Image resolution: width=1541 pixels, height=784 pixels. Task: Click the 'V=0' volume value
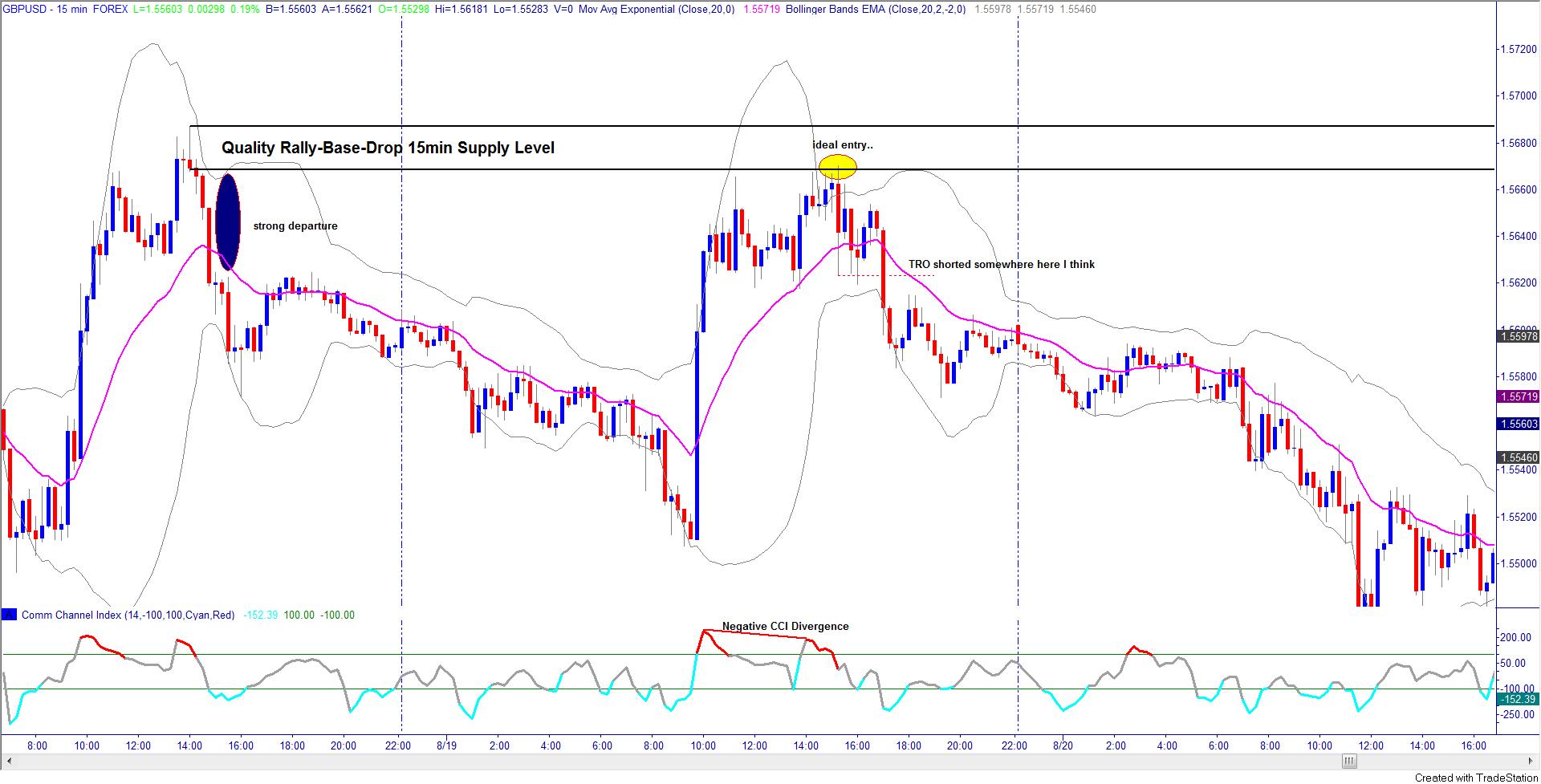563,9
